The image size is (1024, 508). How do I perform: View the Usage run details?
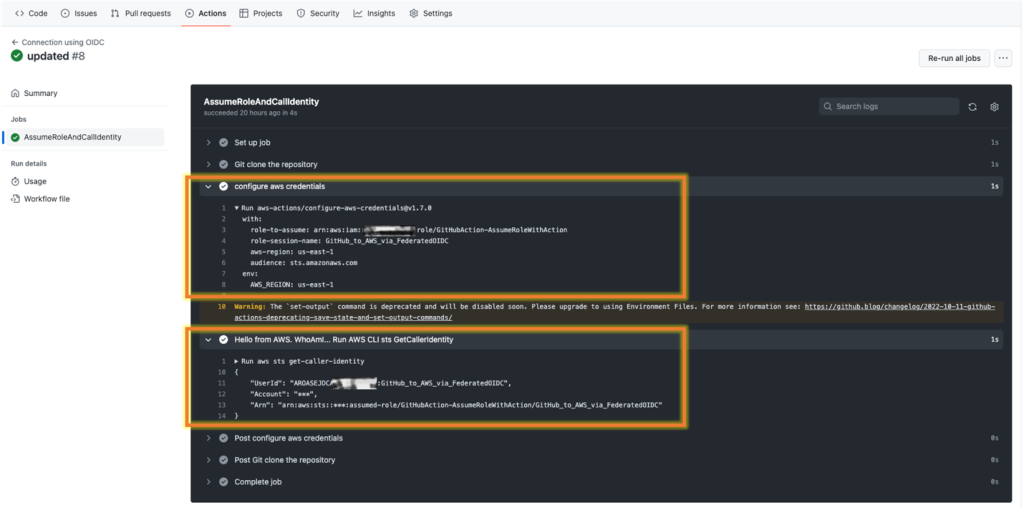35,182
